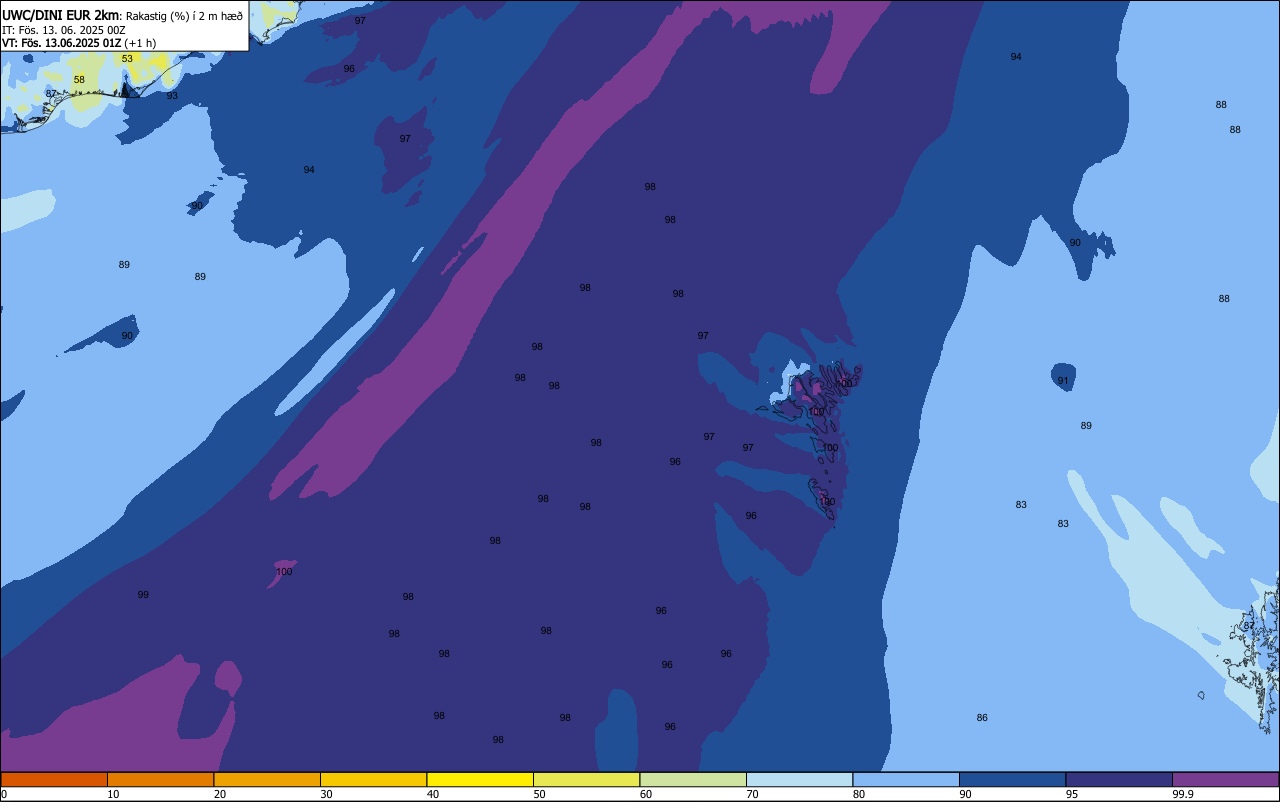Select the 30–40 golden legend segment

pos(373,779)
